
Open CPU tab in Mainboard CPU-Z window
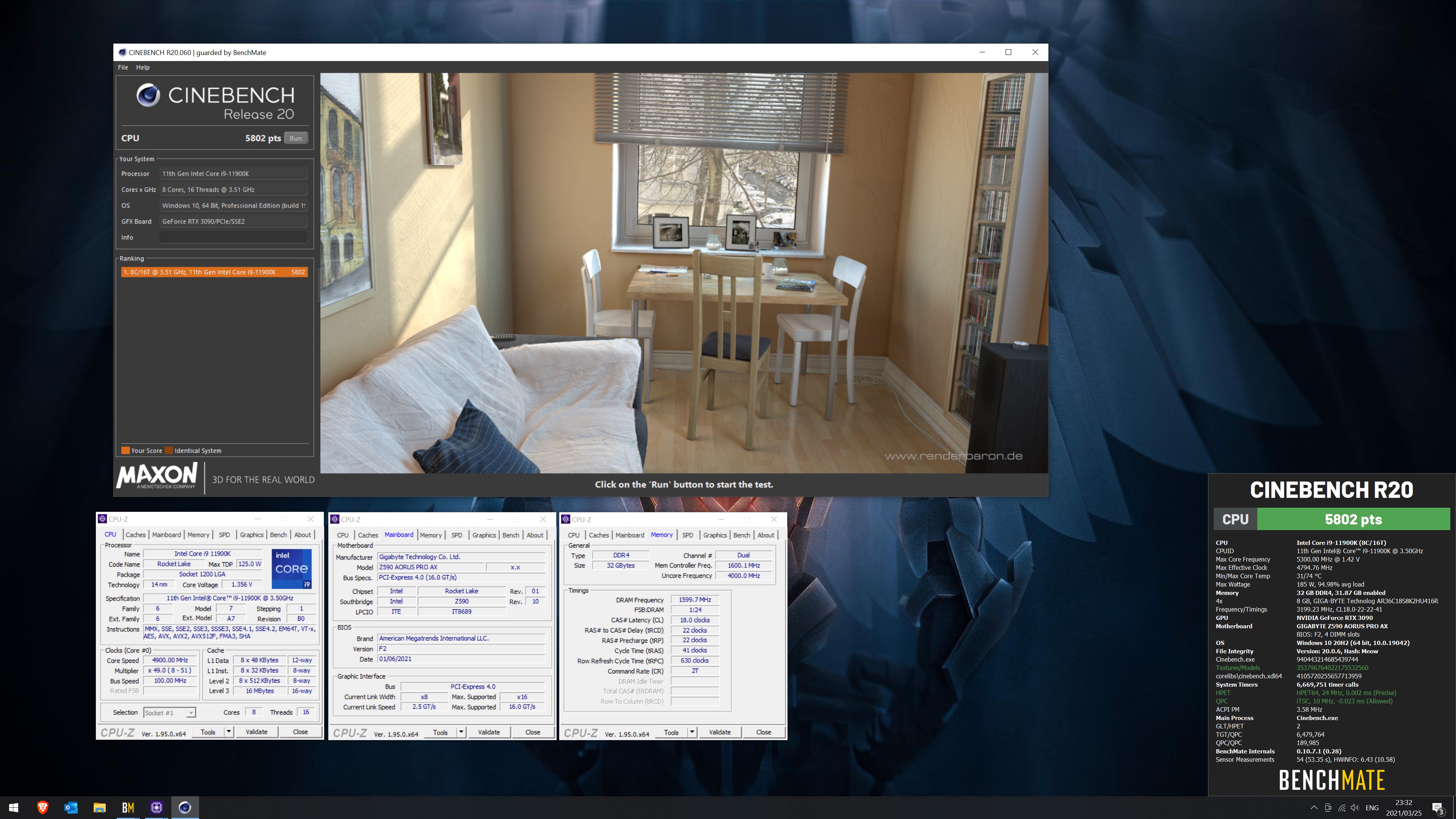click(342, 535)
